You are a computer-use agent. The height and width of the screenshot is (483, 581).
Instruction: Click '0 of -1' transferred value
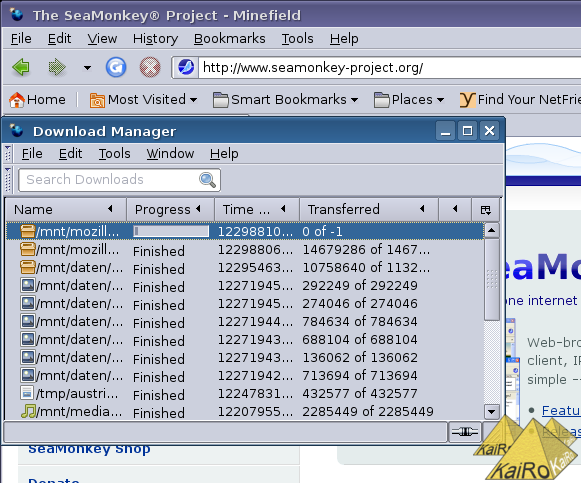coord(322,231)
